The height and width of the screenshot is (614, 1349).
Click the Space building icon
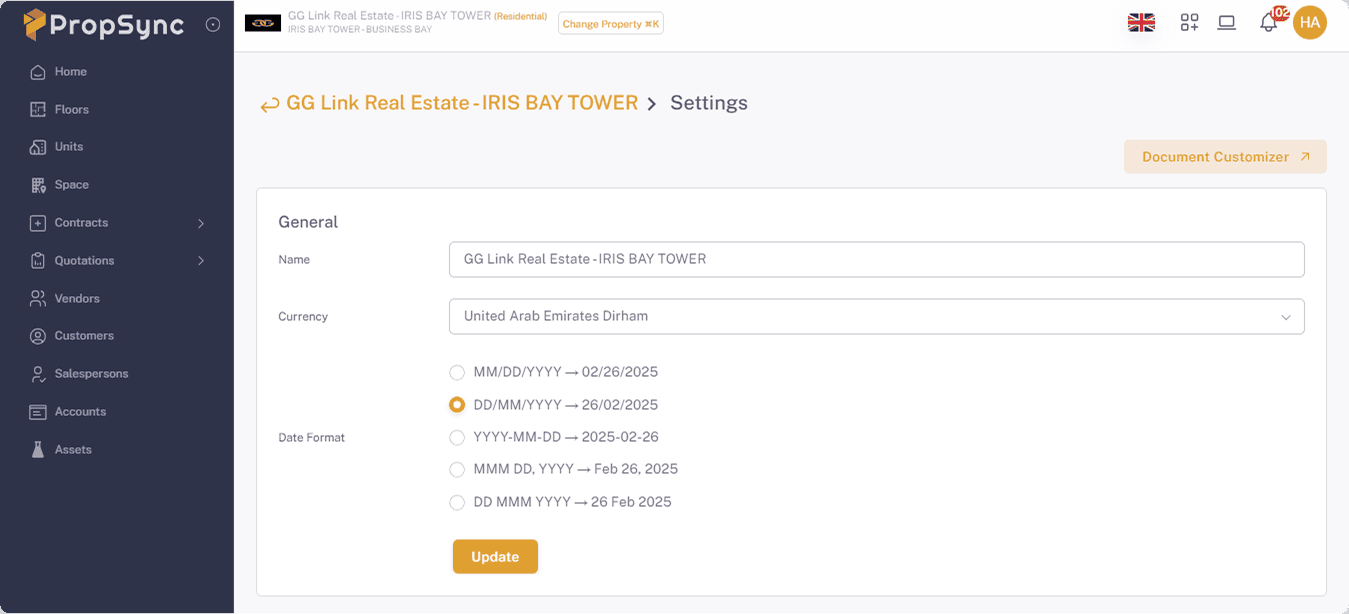coord(38,185)
